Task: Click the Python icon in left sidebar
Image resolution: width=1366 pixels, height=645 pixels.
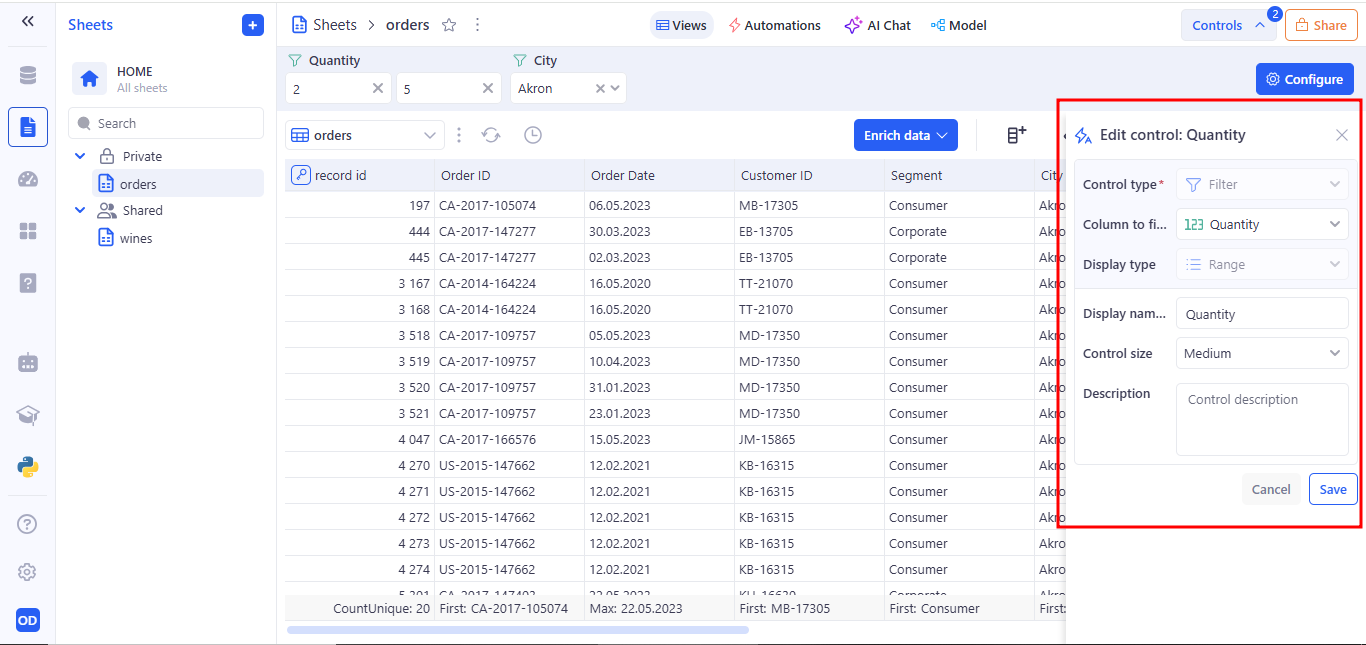Action: (x=27, y=466)
